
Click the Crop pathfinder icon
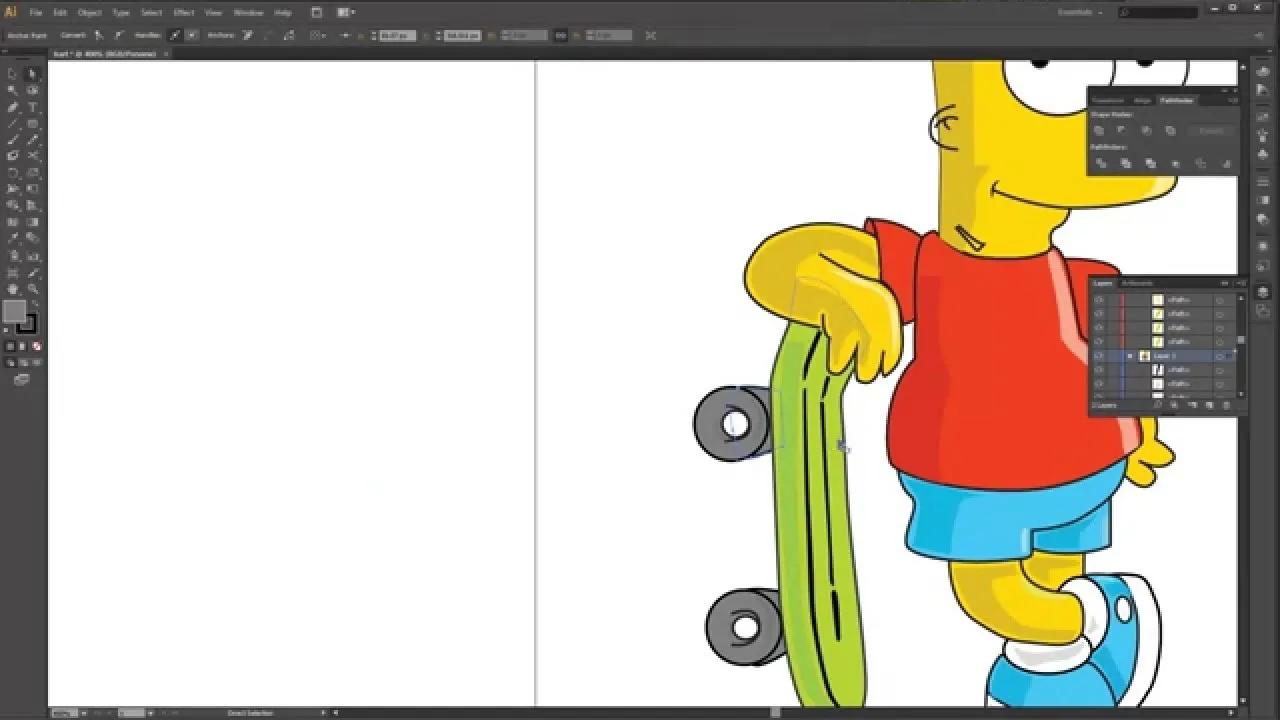(1176, 163)
